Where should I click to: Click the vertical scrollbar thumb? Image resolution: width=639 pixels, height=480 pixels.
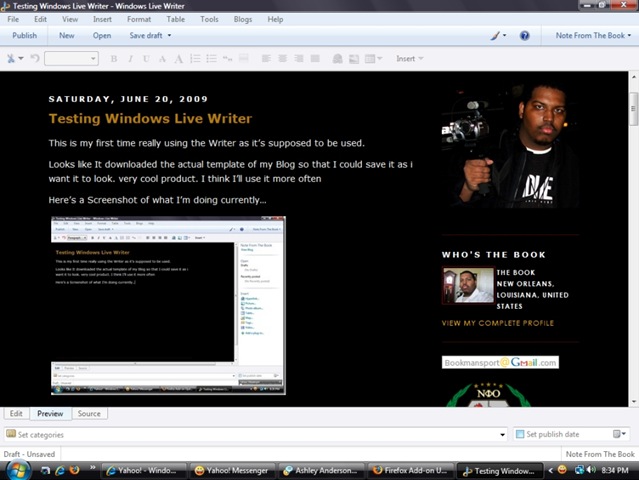pos(633,109)
